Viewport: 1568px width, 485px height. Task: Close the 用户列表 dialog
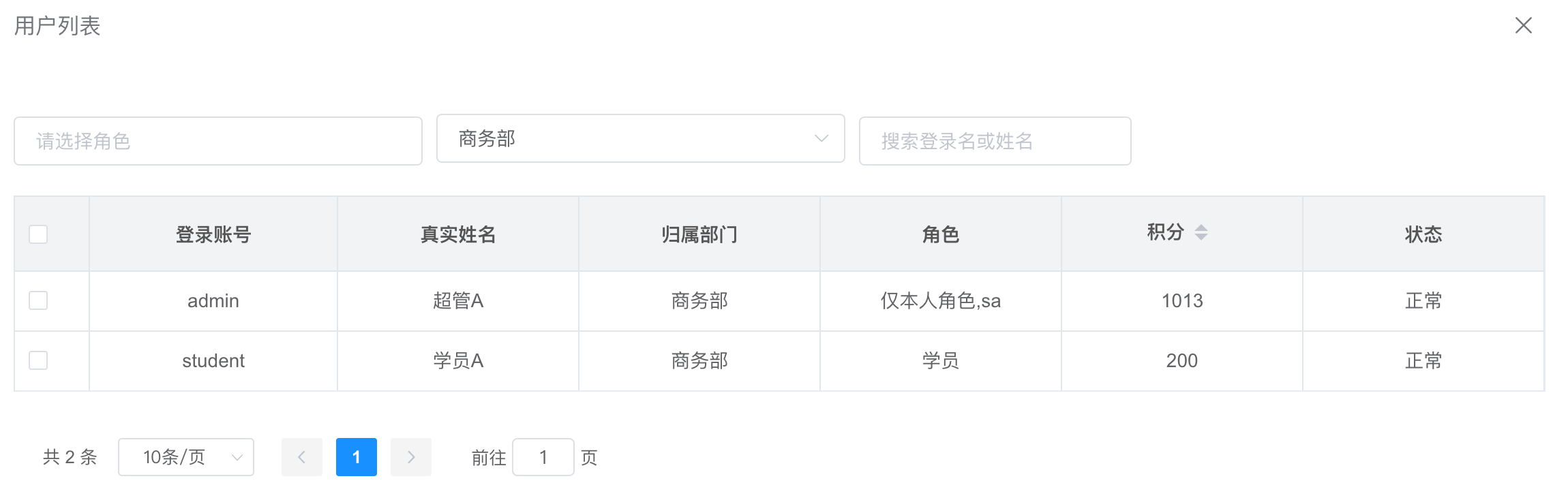1523,26
